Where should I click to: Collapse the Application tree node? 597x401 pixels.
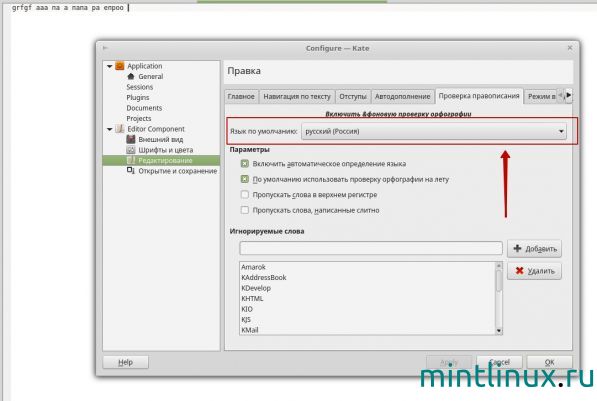[109, 66]
